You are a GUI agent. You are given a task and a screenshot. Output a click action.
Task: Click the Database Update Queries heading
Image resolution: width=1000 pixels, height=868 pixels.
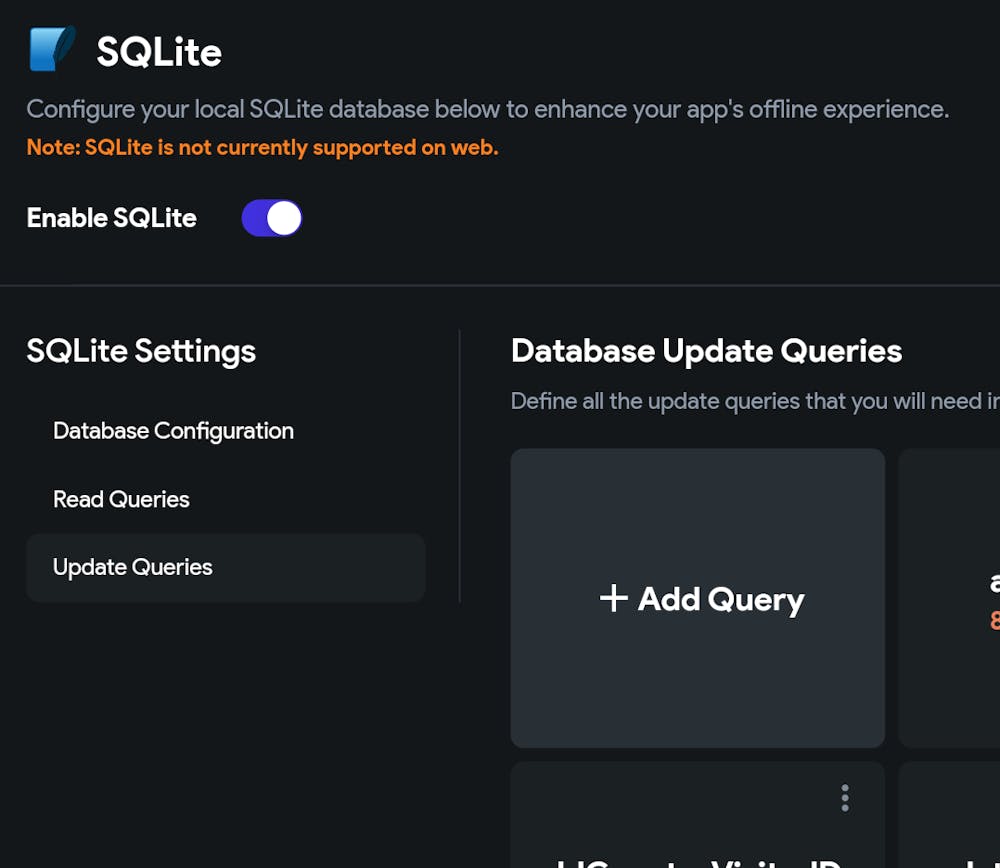click(706, 351)
